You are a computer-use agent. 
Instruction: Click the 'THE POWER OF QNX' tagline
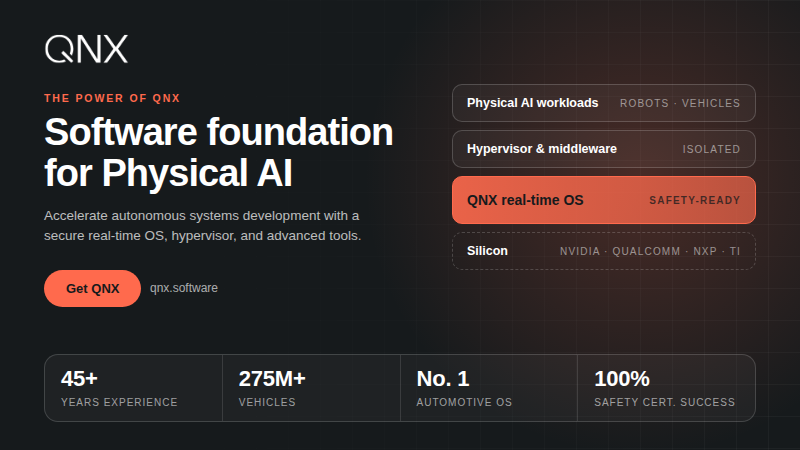click(x=112, y=98)
